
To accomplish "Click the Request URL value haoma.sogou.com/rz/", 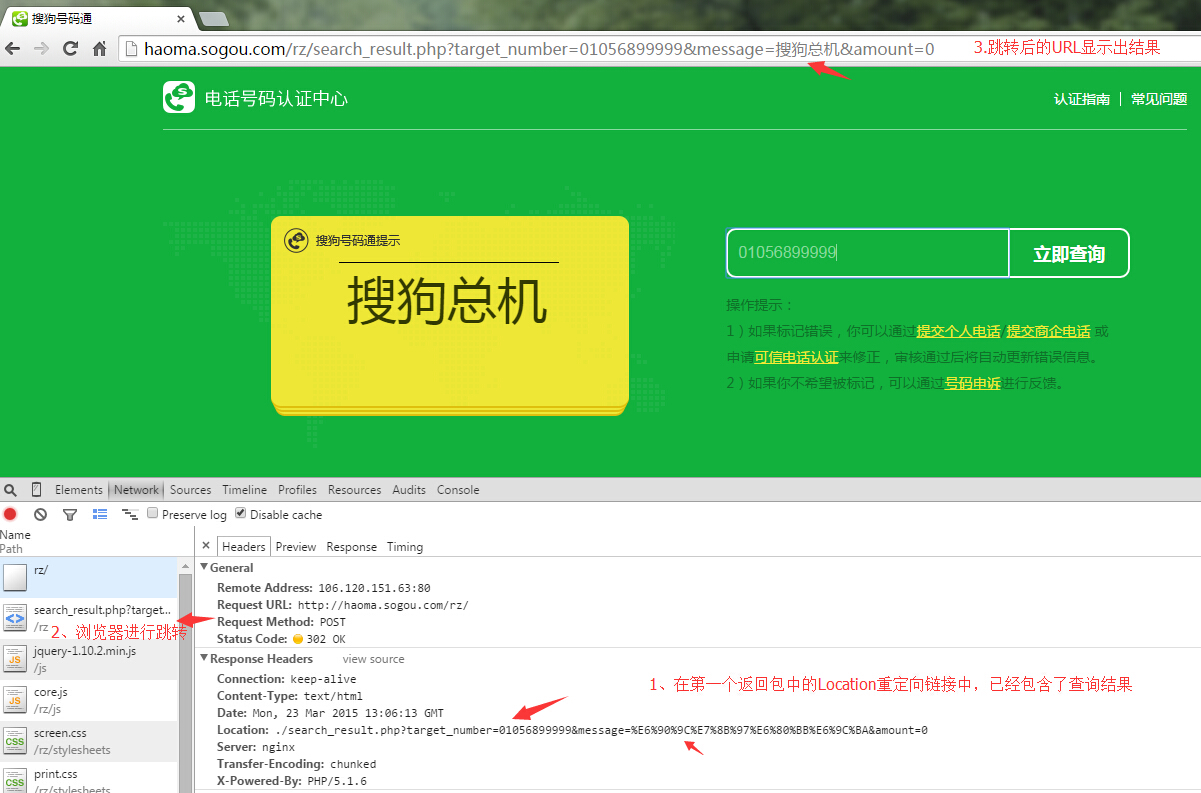I will [383, 605].
